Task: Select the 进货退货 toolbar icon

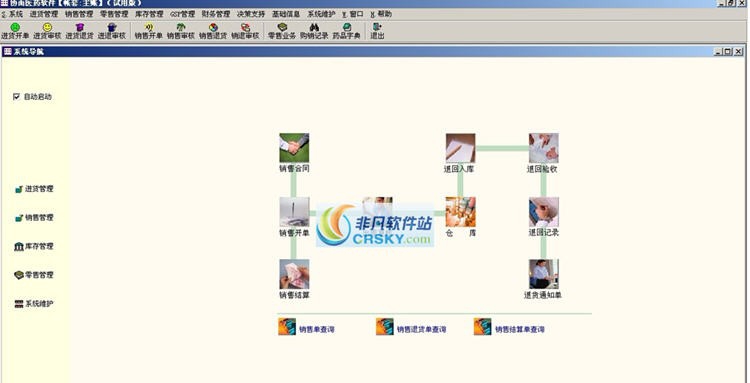Action: (x=79, y=31)
